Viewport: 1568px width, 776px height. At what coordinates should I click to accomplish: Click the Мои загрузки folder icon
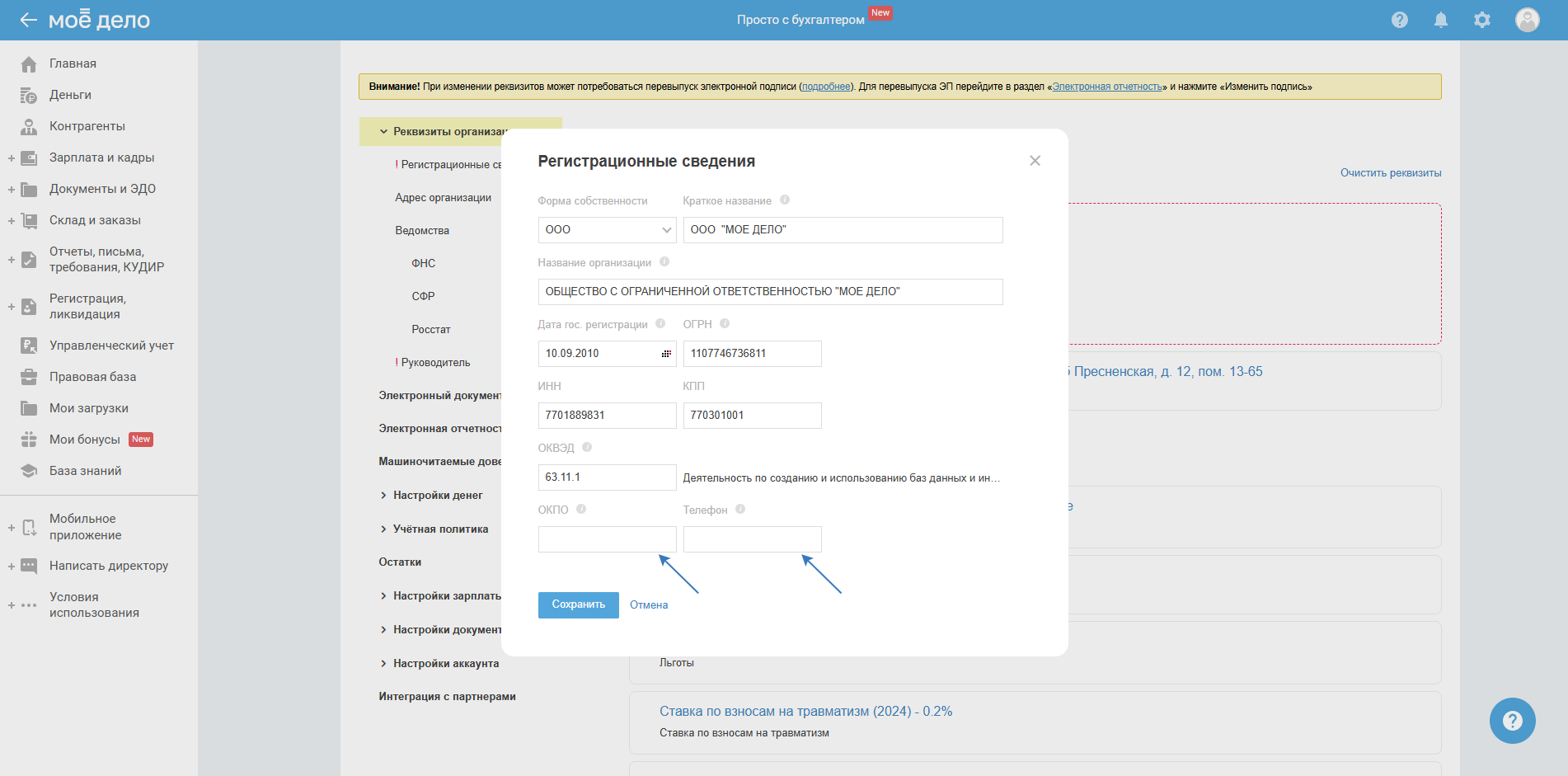29,408
